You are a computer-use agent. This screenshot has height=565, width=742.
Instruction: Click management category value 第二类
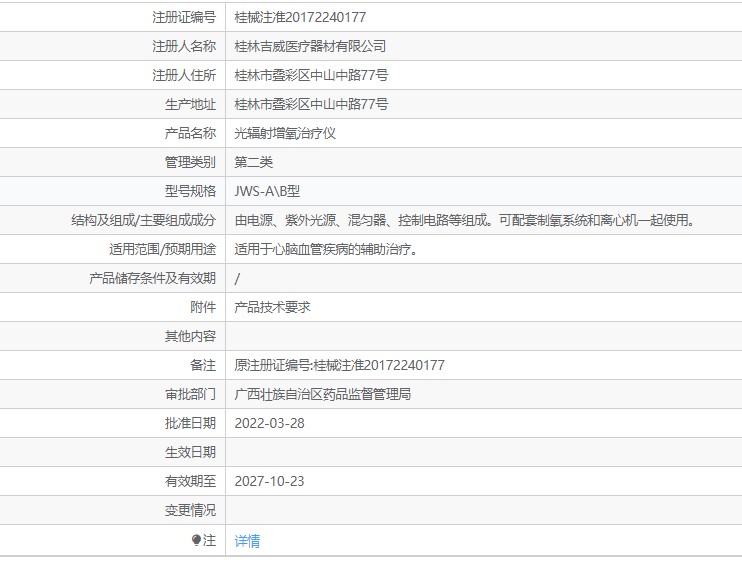click(253, 162)
